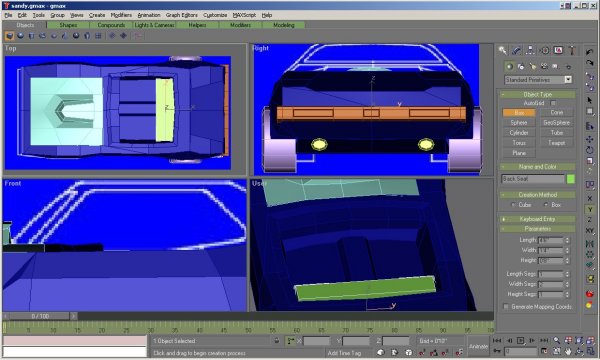Open the Create command panel tab
Viewport: 600px width, 360px height.
502,50
